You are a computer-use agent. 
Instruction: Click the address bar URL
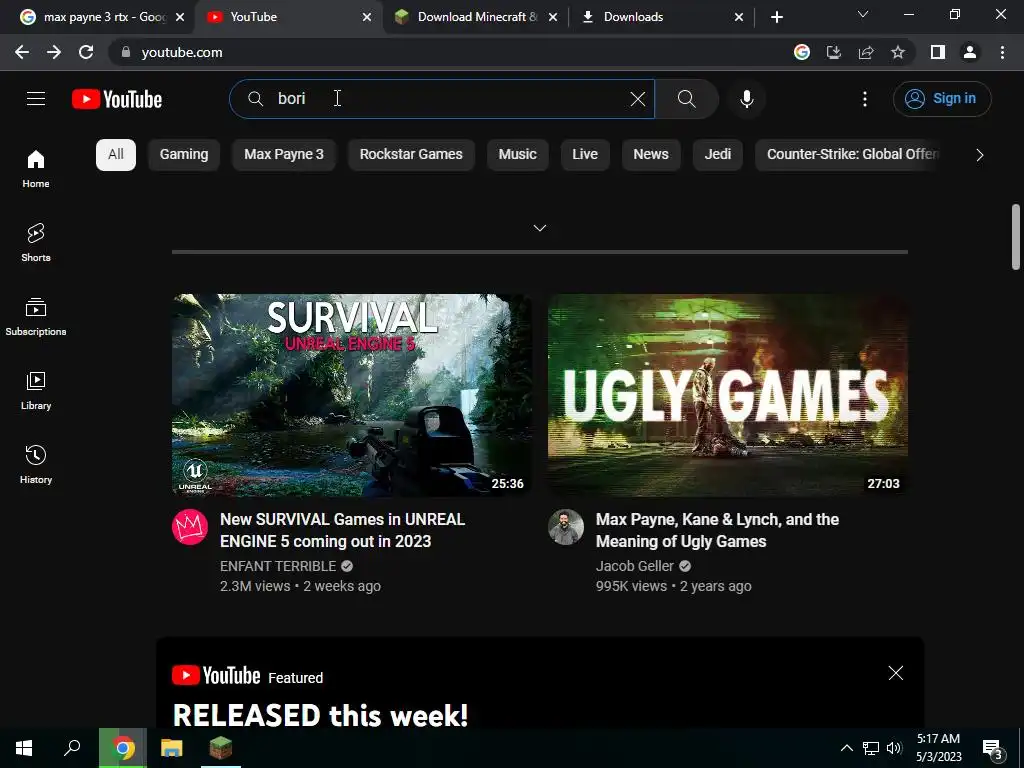182,52
